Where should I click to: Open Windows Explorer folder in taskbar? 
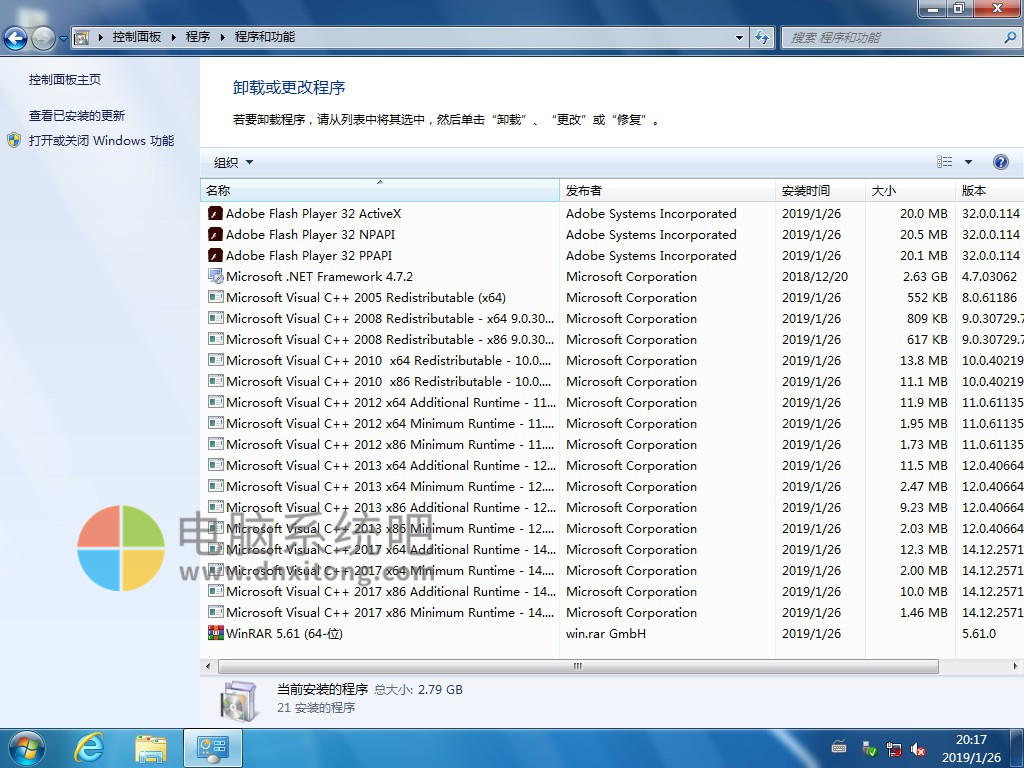pos(151,747)
